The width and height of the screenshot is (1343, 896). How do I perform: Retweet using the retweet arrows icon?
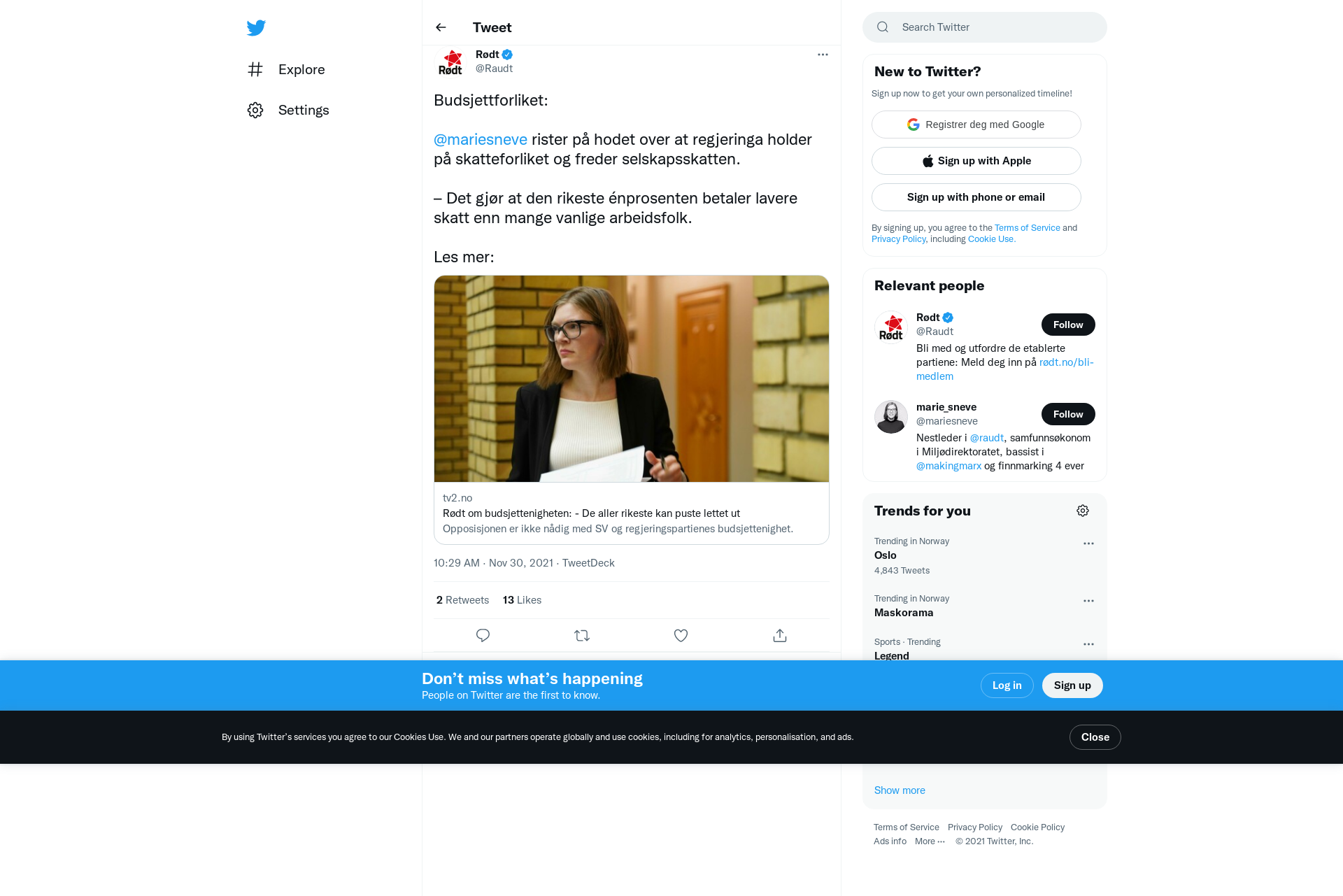click(x=582, y=636)
